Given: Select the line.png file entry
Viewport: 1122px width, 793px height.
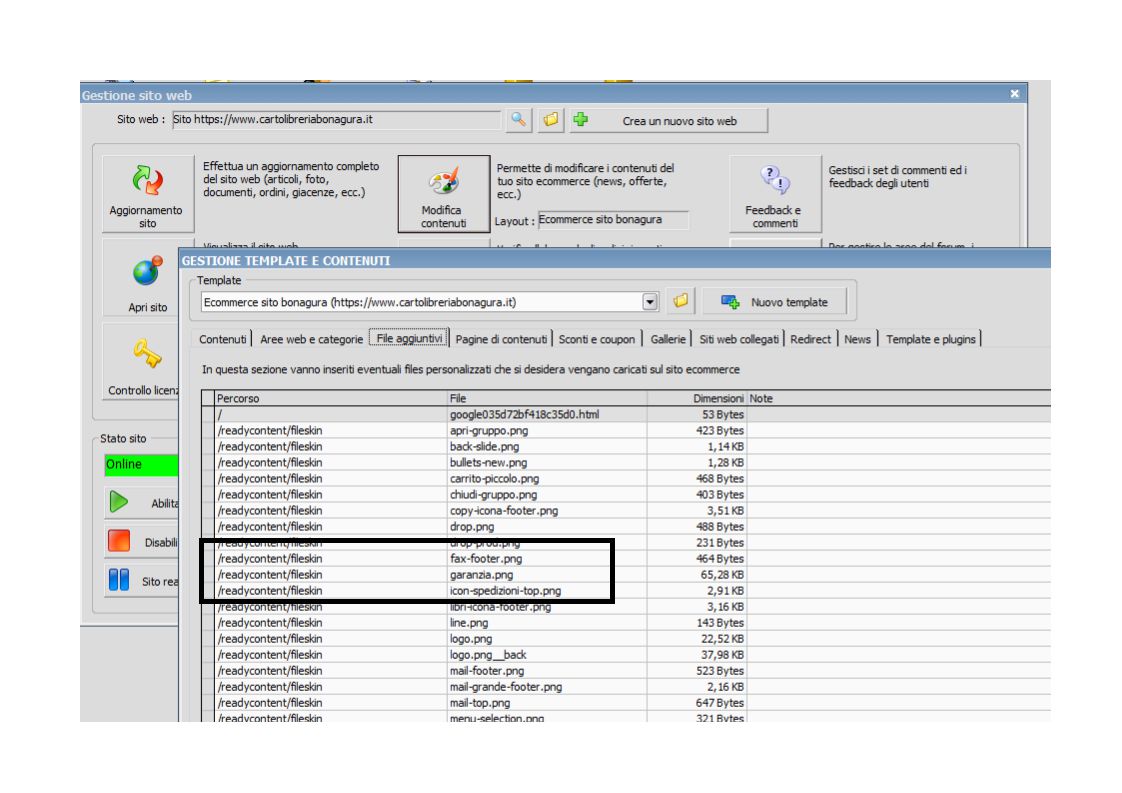Looking at the screenshot, I should point(469,623).
